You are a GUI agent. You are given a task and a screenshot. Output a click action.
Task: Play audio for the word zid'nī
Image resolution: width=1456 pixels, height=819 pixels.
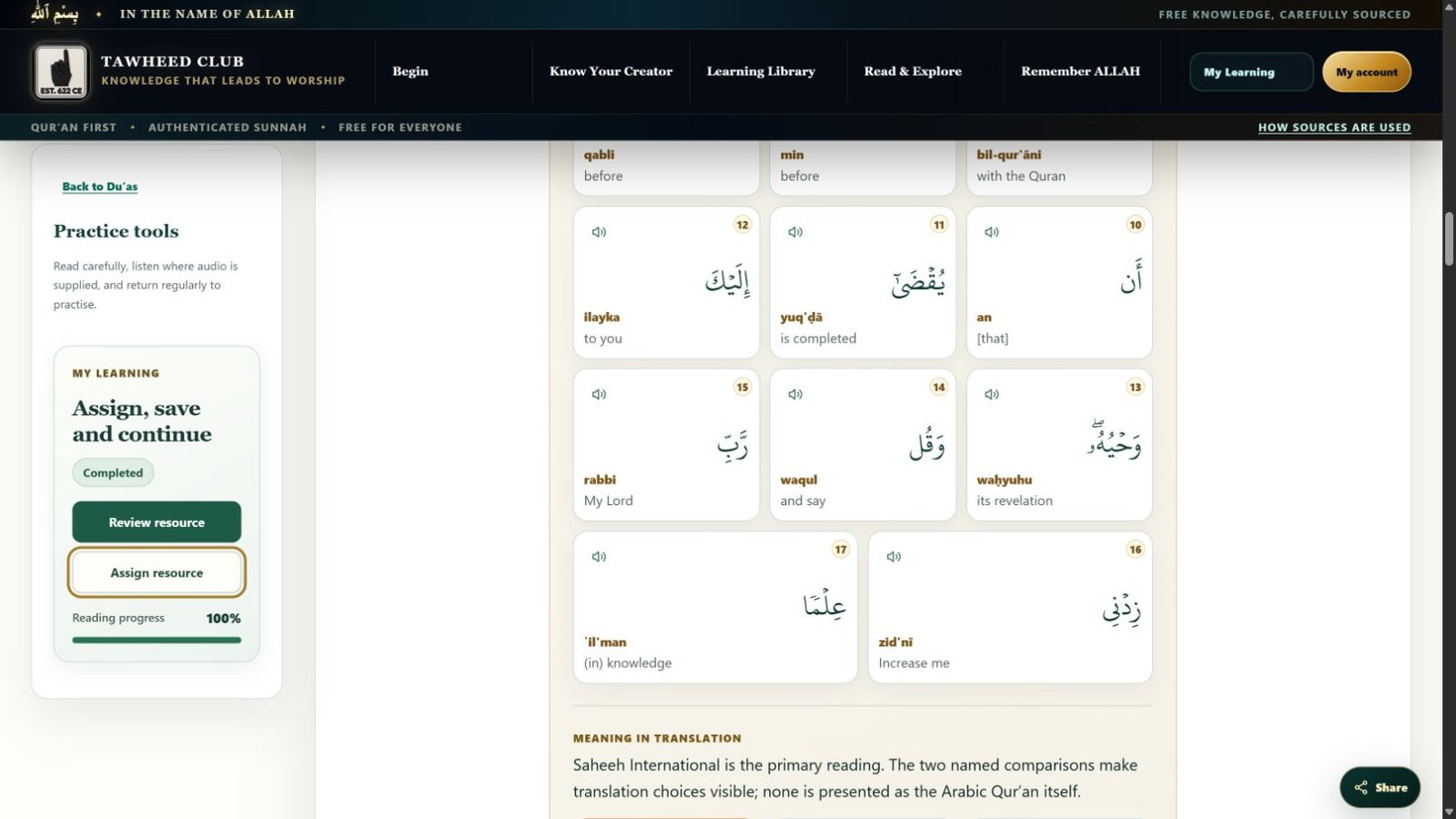[x=894, y=556]
